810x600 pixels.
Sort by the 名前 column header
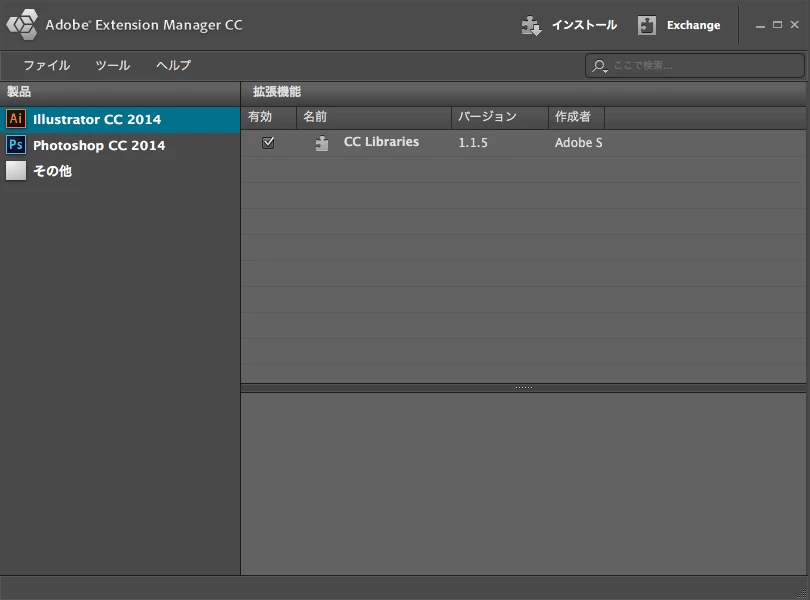click(374, 117)
